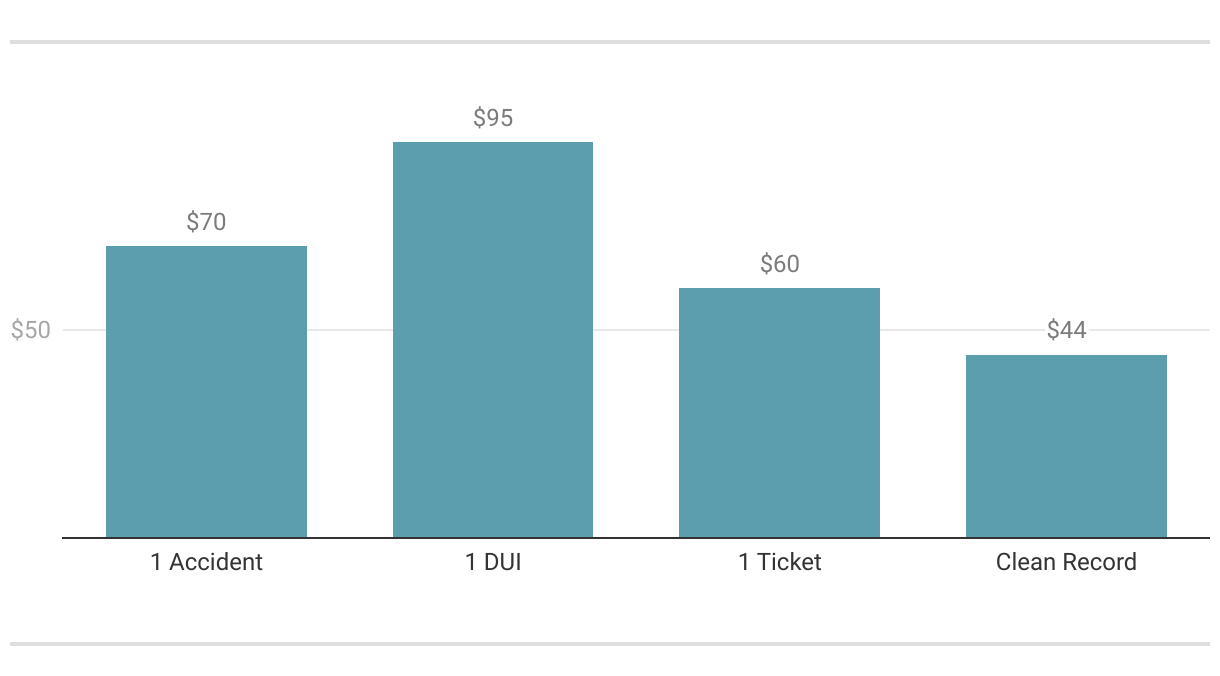Select the $44 value label
Image resolution: width=1220 pixels, height=676 pixels.
1067,330
